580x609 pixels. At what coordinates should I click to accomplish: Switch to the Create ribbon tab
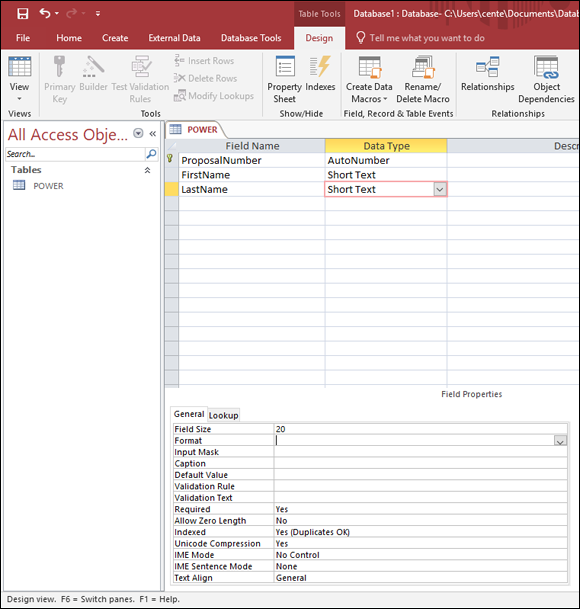coord(115,38)
